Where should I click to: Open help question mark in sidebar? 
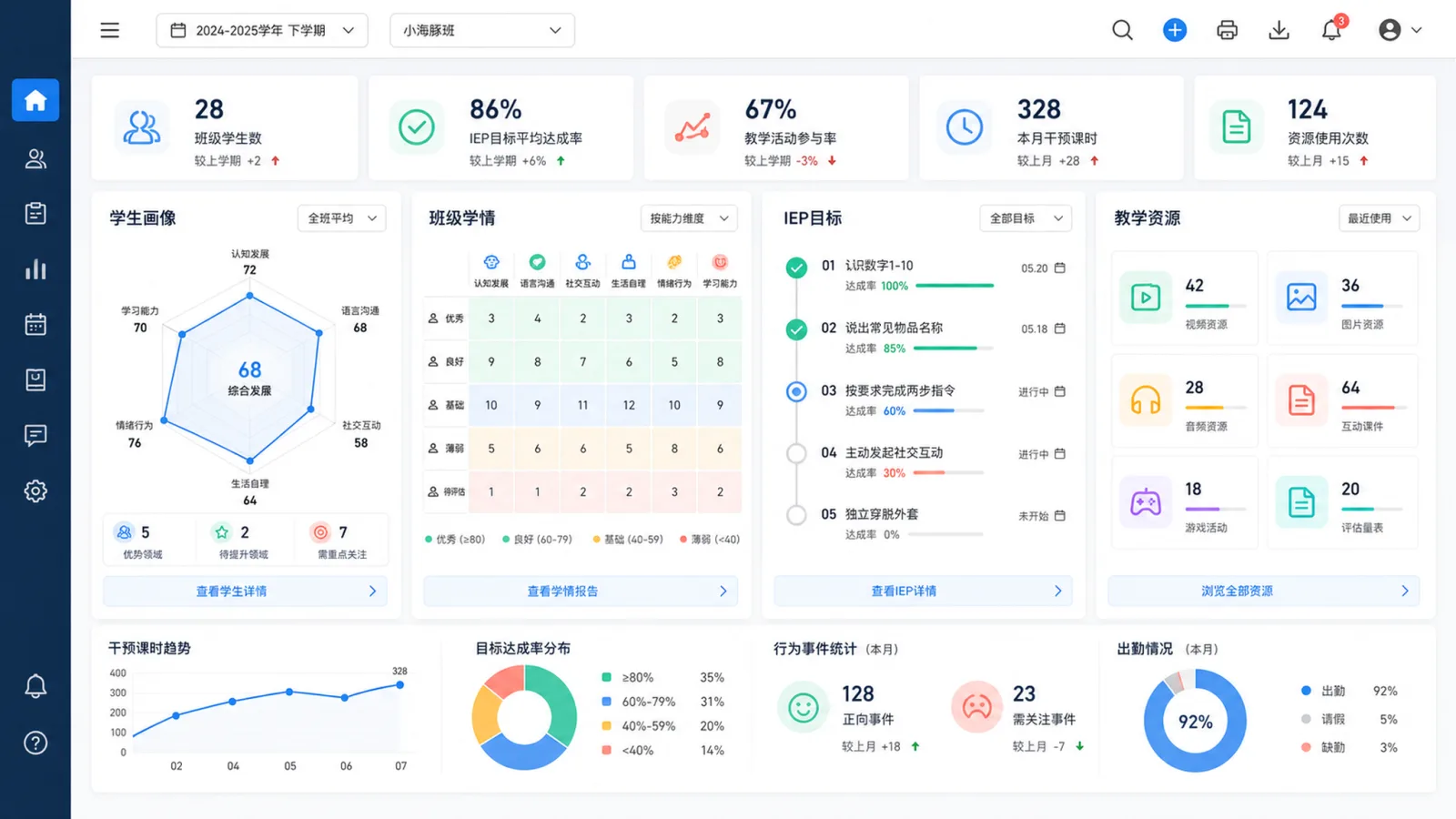click(35, 743)
